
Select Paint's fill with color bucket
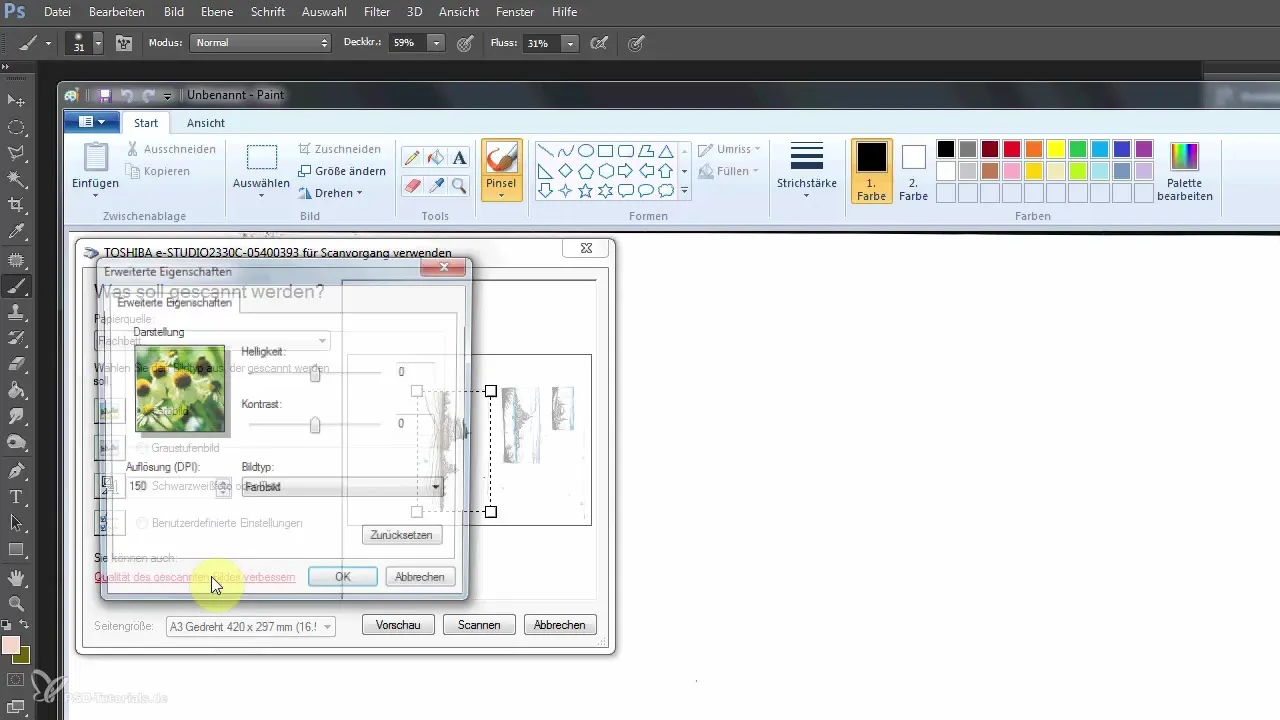pyautogui.click(x=435, y=158)
